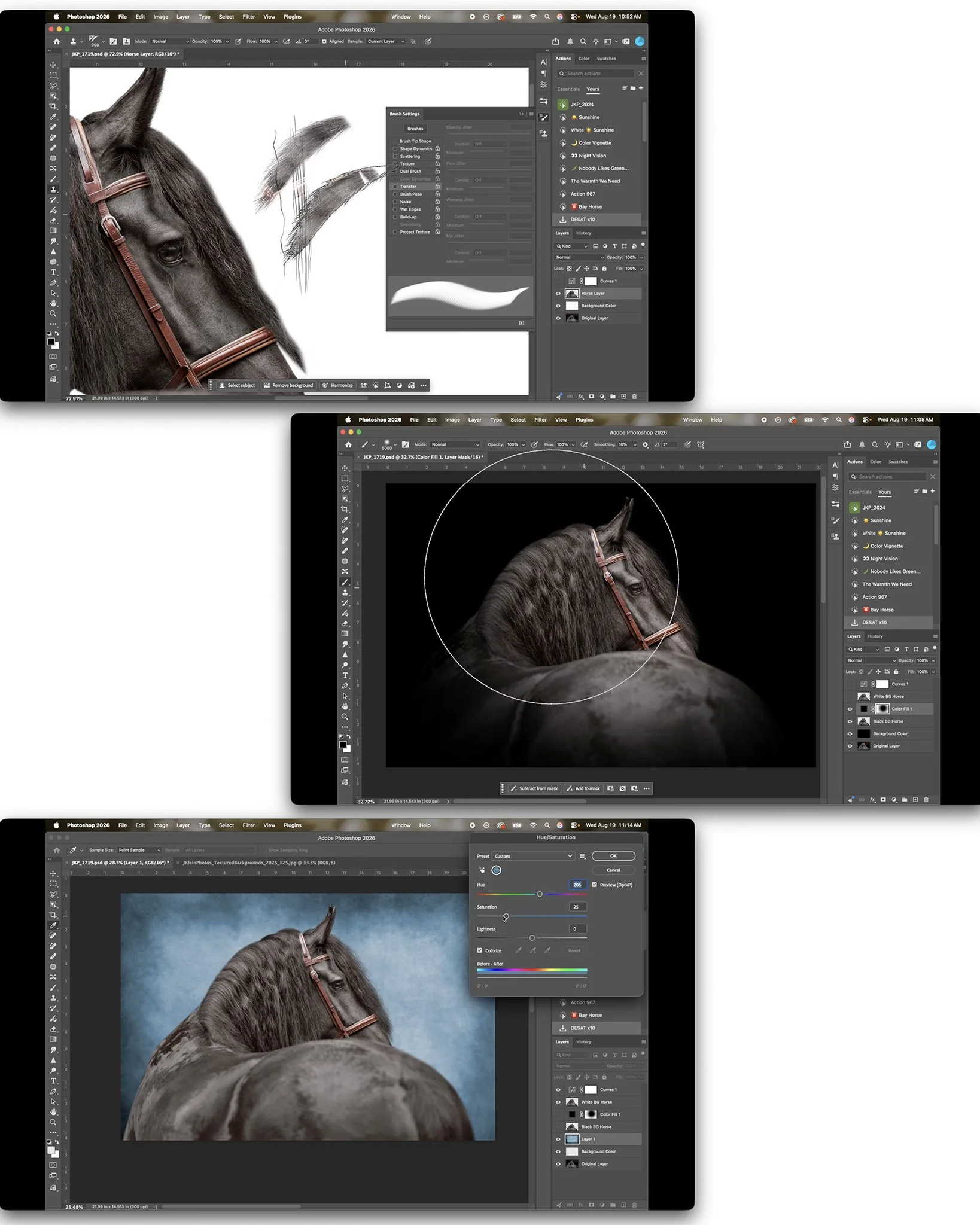Image resolution: width=980 pixels, height=1225 pixels.
Task: Select the Zoom tool in 11:14 AM window
Action: 53,1122
